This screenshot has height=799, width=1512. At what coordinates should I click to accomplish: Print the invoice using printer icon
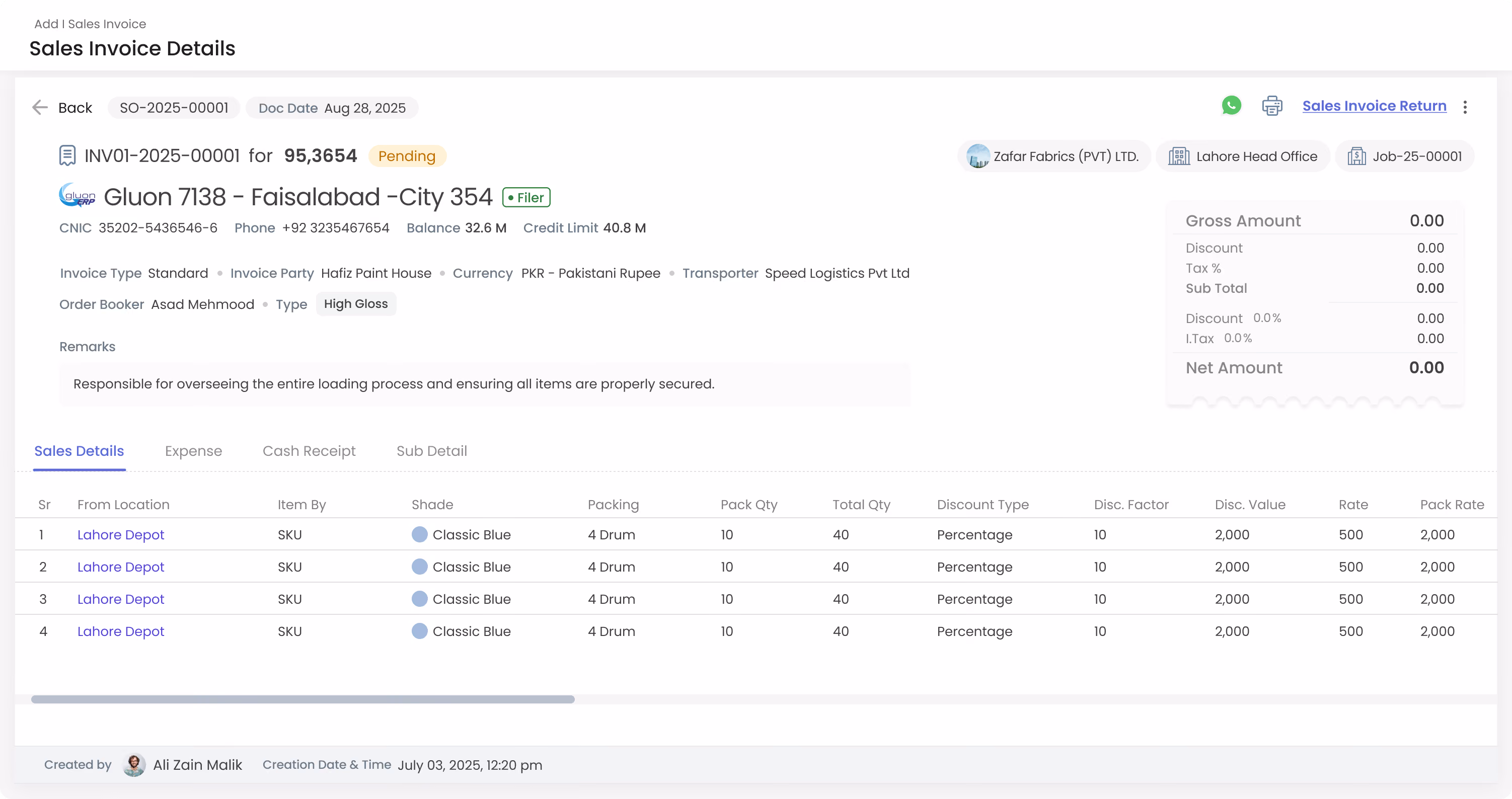pyautogui.click(x=1272, y=106)
